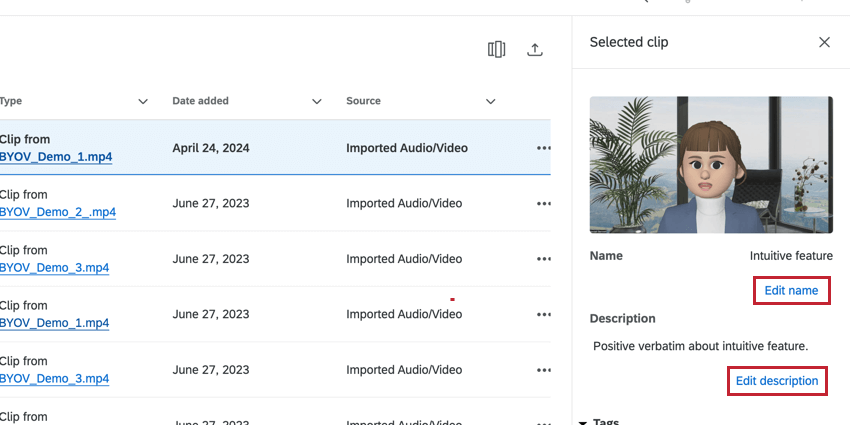The image size is (850, 425).
Task: Close the Selected clip panel
Action: [x=824, y=42]
